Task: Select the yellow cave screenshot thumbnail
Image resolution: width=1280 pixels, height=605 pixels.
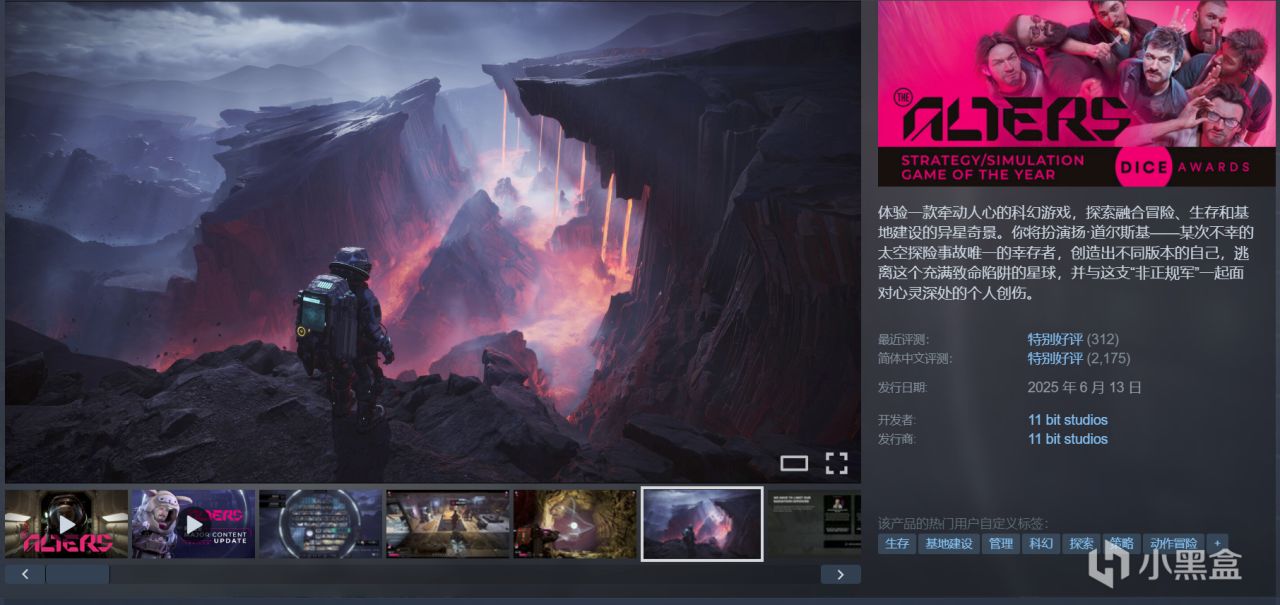Action: coord(575,524)
